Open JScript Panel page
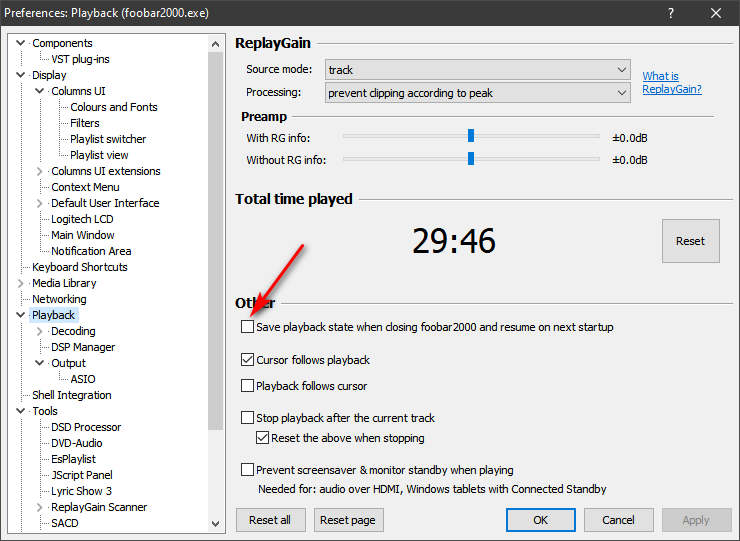 tap(82, 475)
